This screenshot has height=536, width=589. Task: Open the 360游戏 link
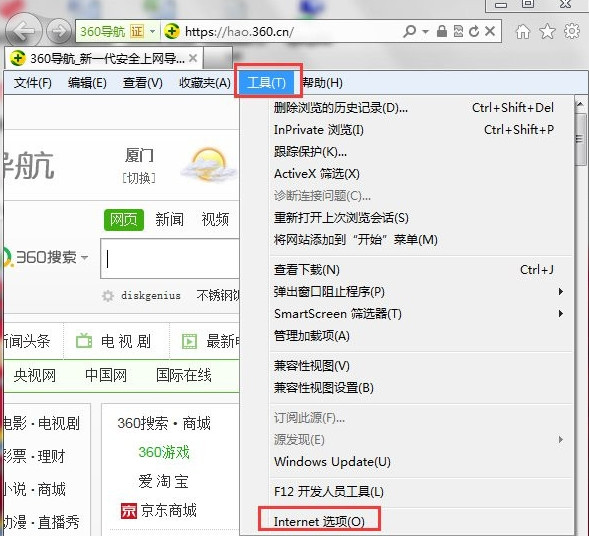164,452
